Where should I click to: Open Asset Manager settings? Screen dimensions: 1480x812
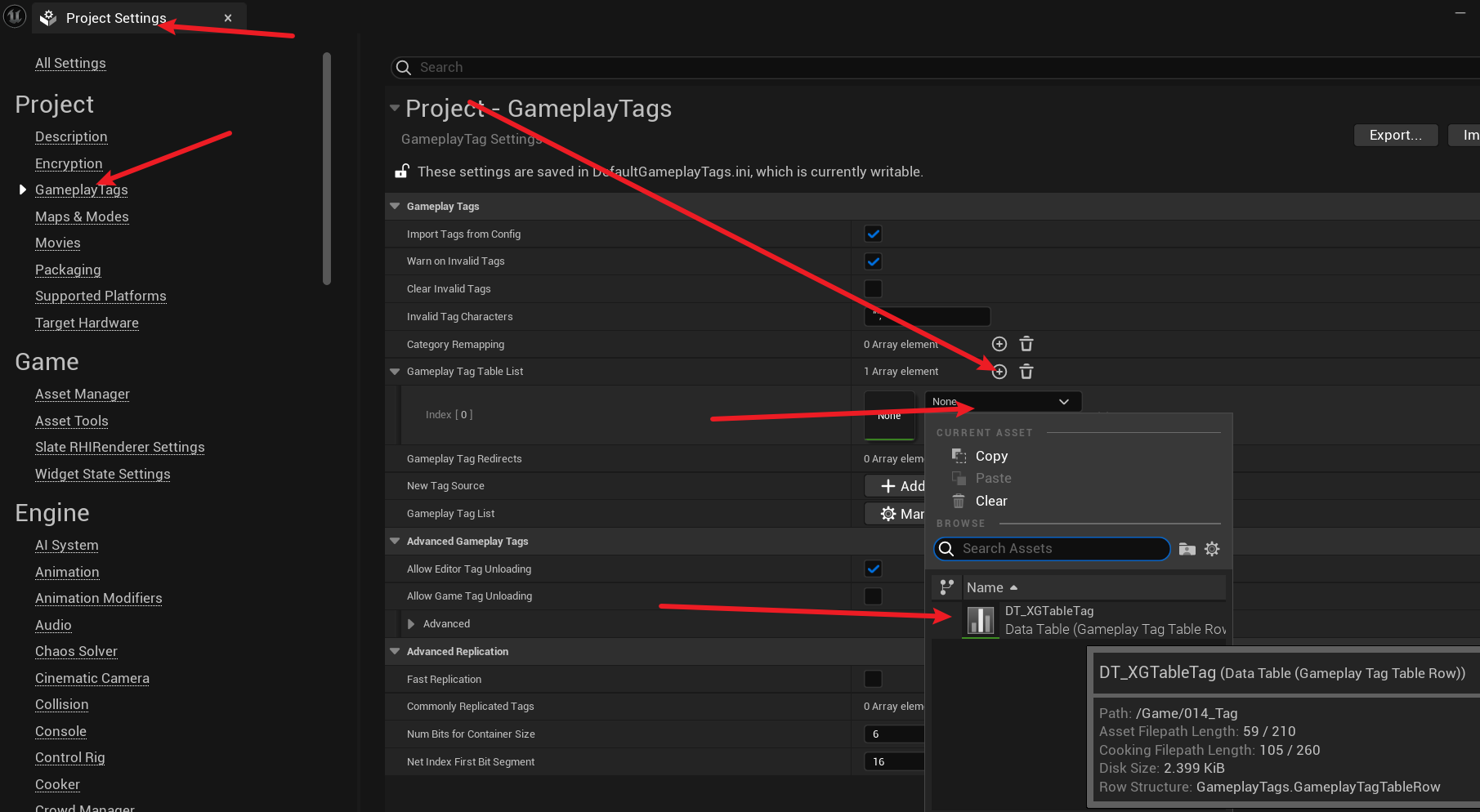point(83,394)
